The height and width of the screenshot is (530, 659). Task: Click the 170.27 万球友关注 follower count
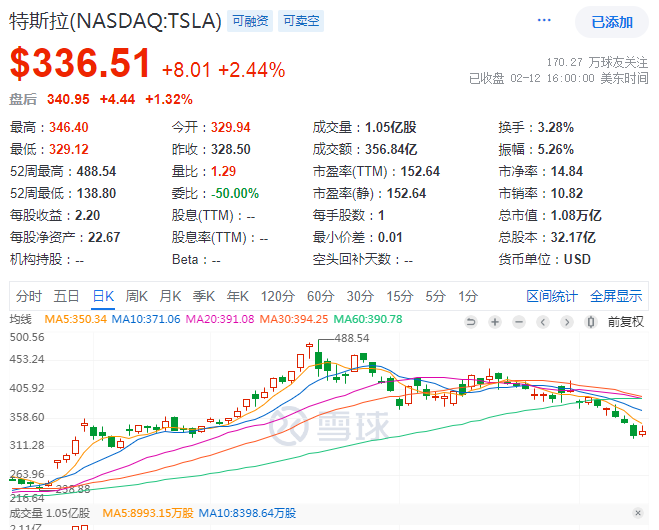[x=597, y=63]
